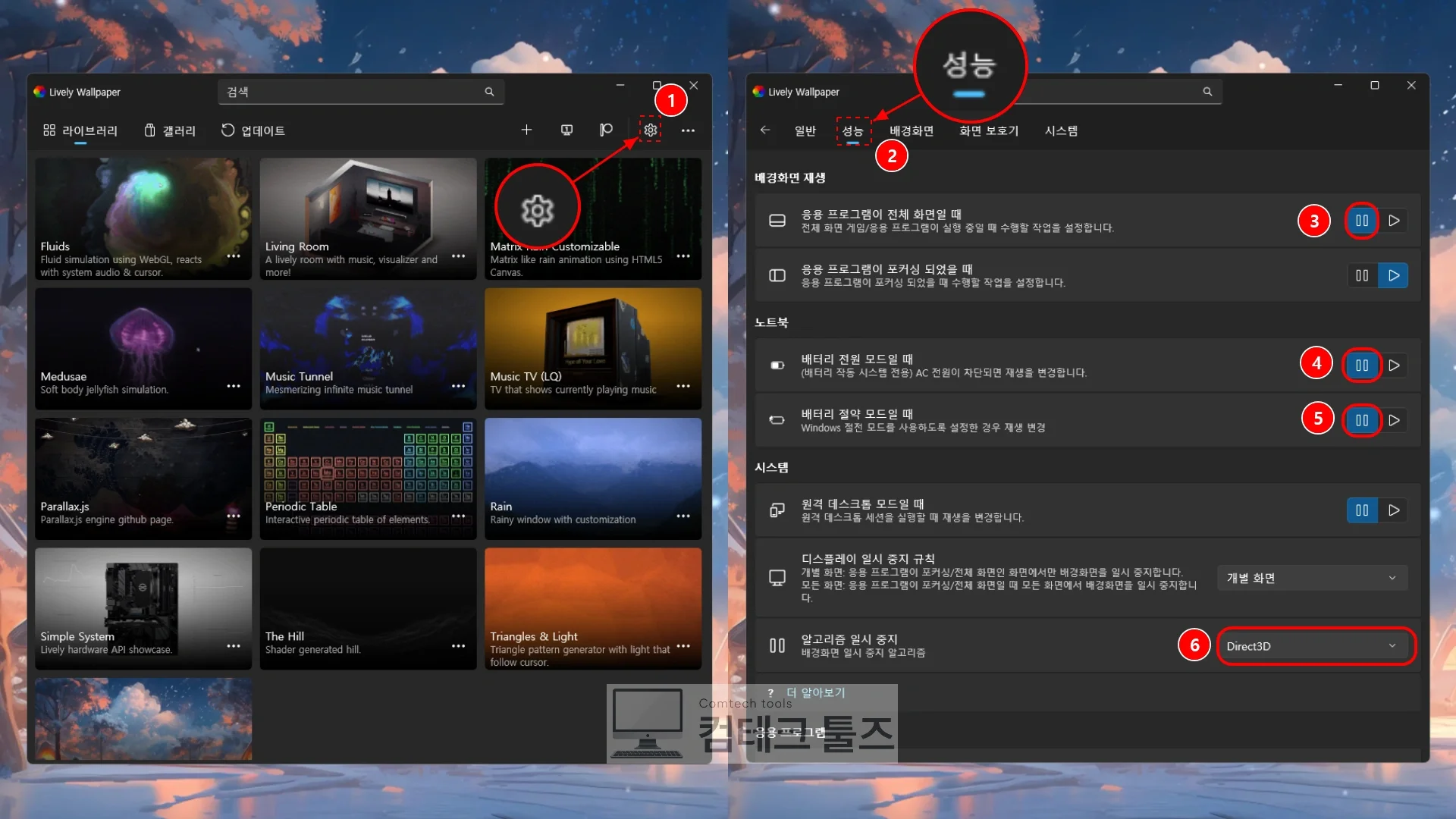Open the three-dot menu on Fluids wallpaper
The image size is (1456, 819).
[x=234, y=256]
